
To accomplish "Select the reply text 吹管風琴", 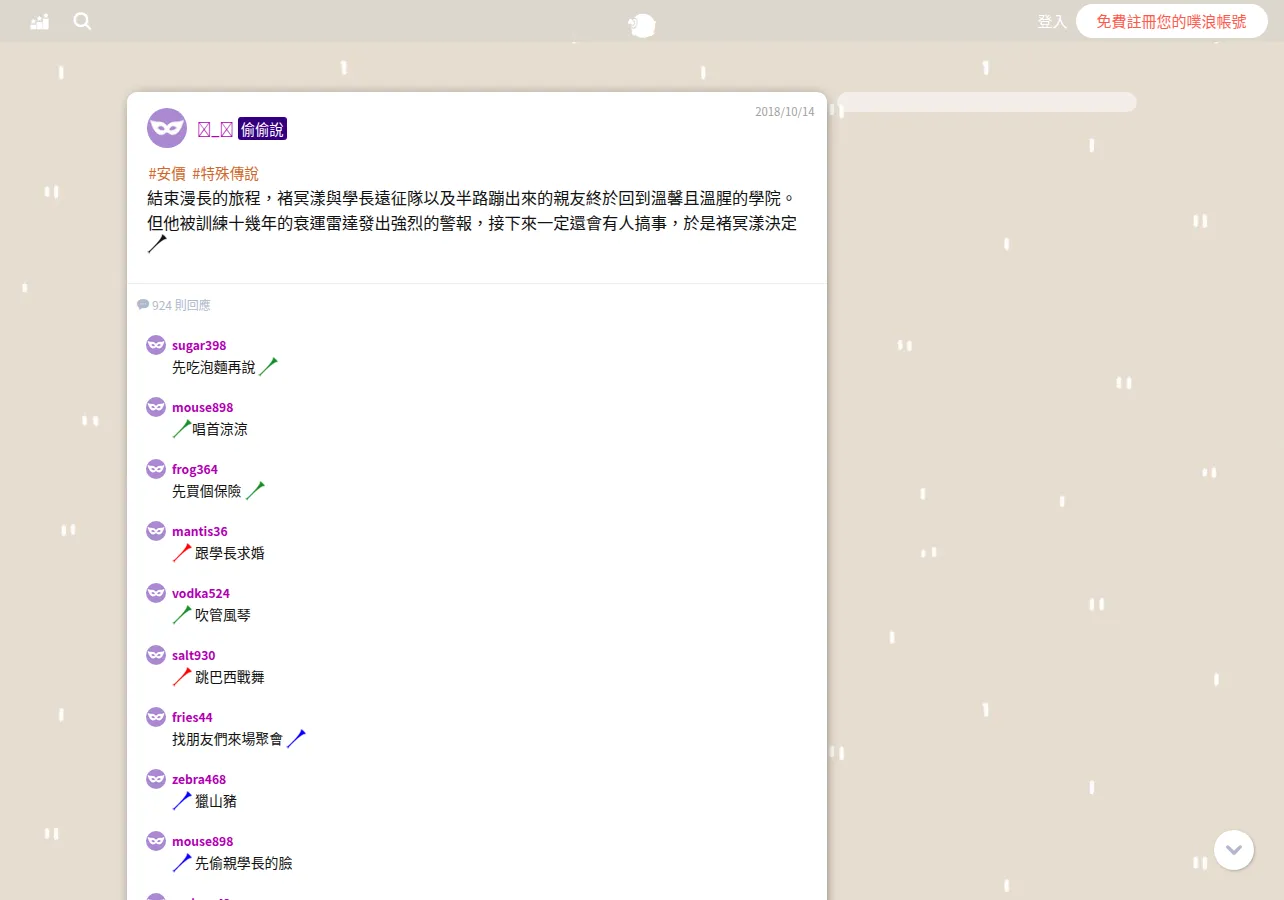I will (x=223, y=616).
